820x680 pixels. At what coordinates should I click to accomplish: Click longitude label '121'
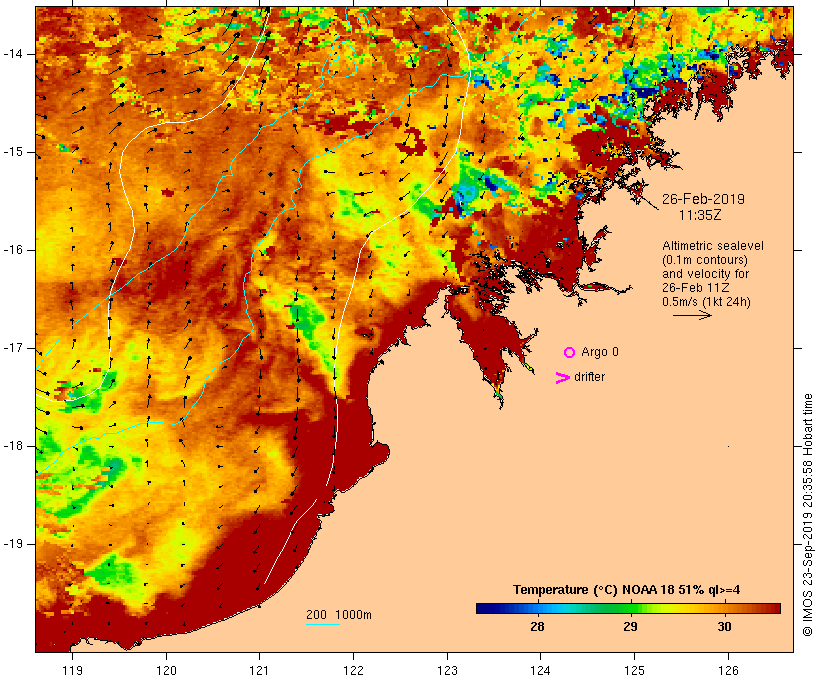click(259, 670)
